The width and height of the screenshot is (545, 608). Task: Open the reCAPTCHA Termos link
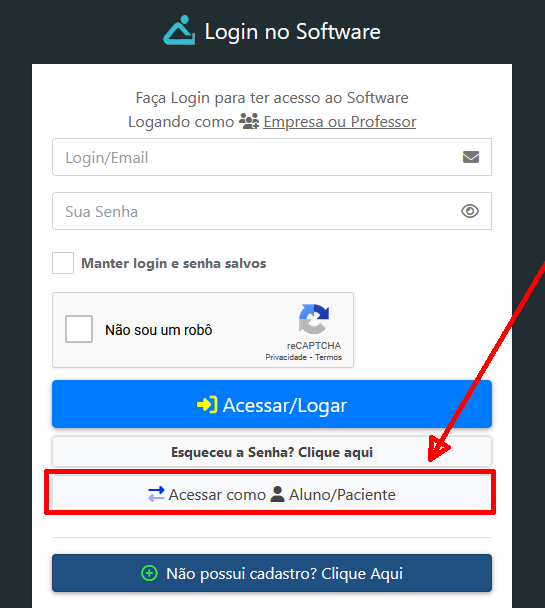328,357
